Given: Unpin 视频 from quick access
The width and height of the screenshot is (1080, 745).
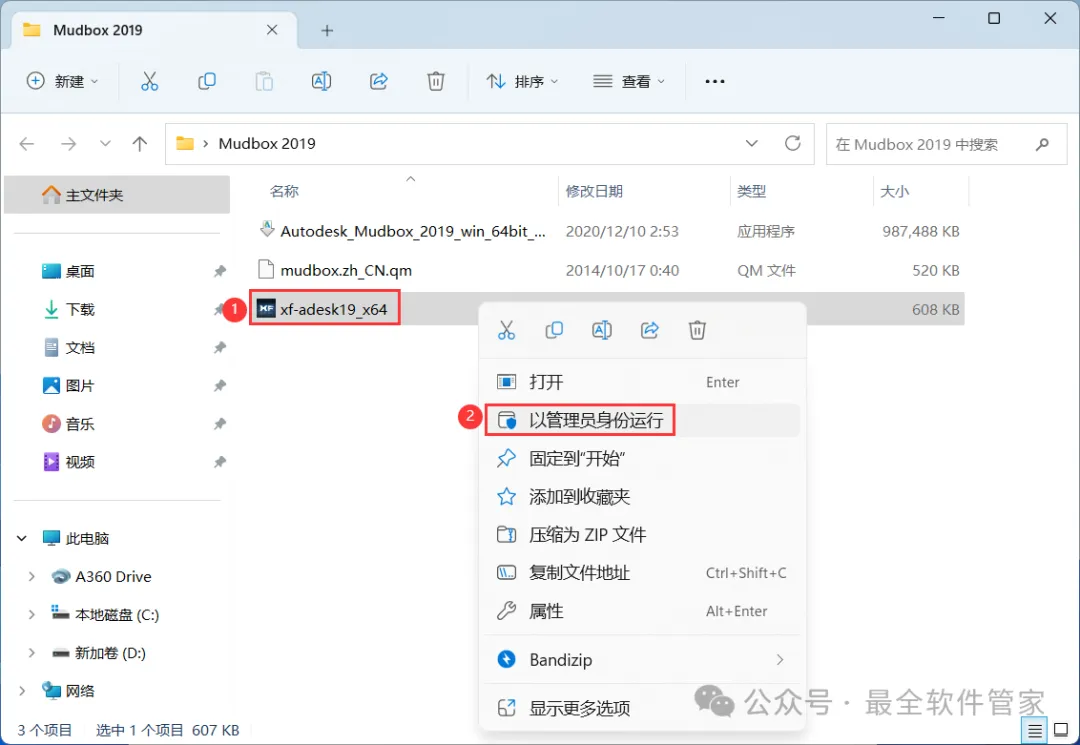Looking at the screenshot, I should click(220, 462).
